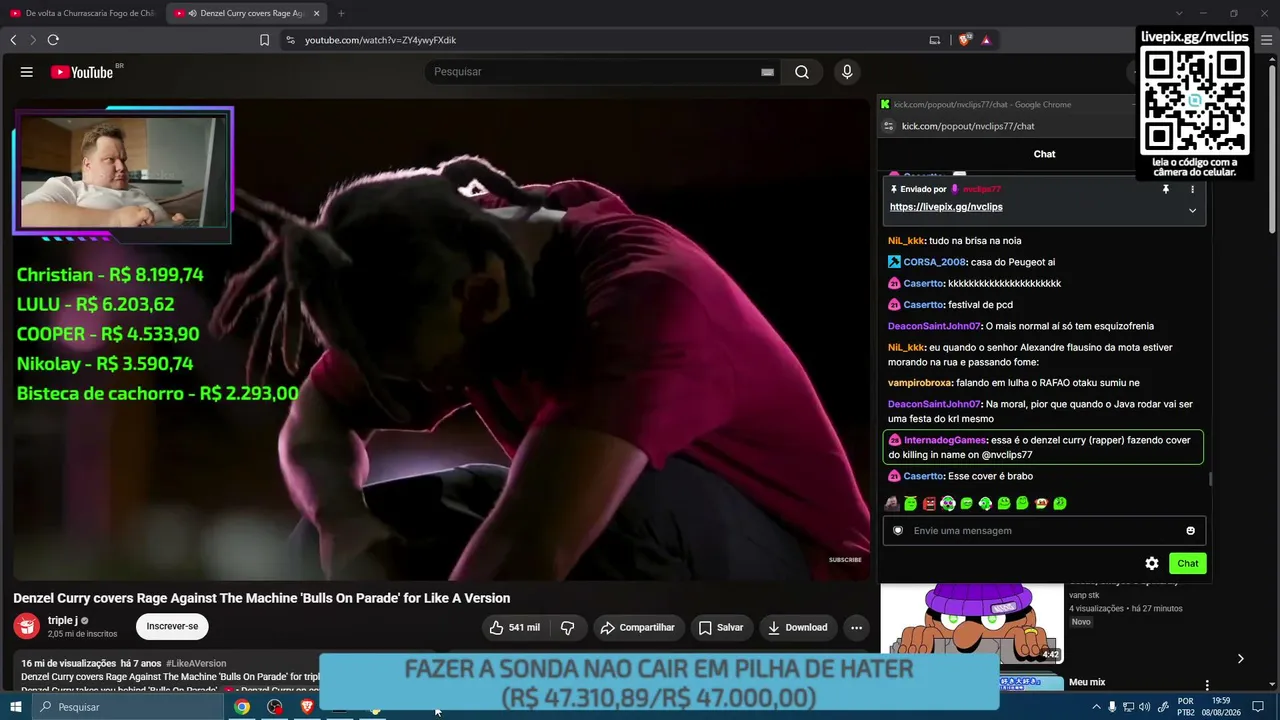Viewport: 1280px width, 720px height.
Task: Reload the YouTube page
Action: (x=53, y=40)
